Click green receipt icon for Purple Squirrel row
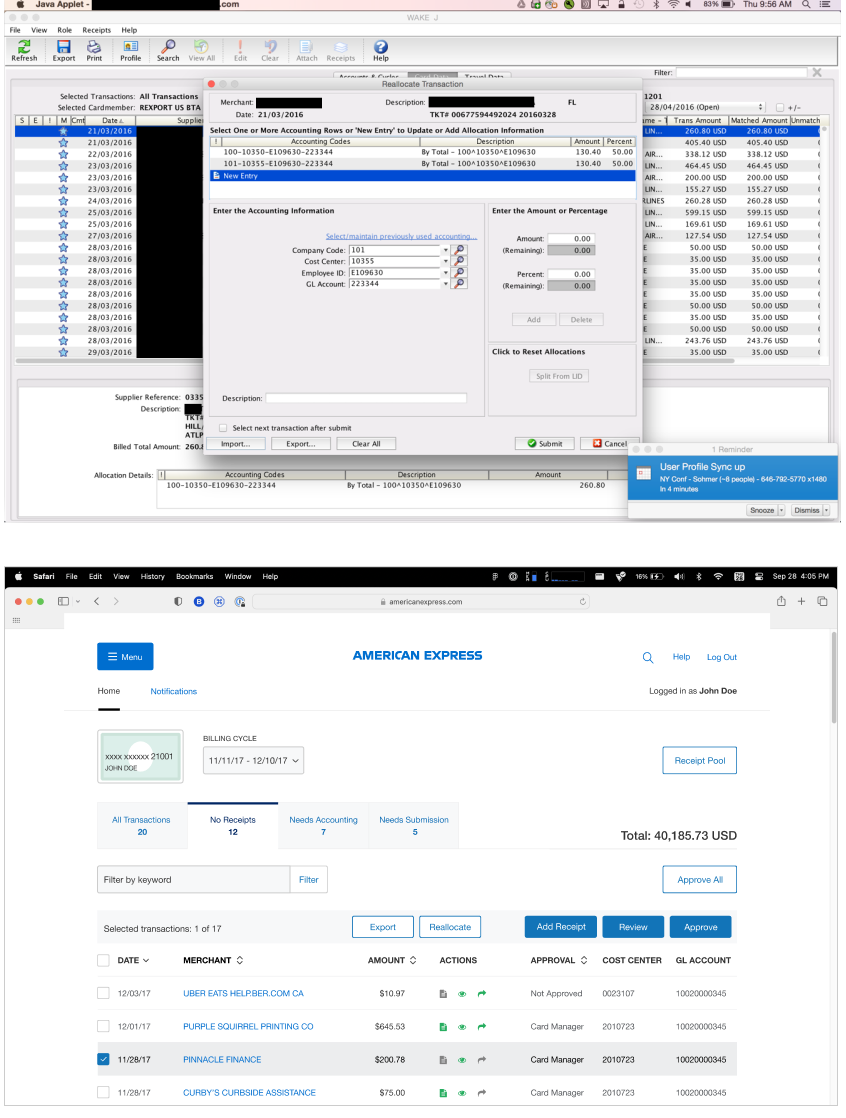Image resolution: width=846 pixels, height=1118 pixels. (x=443, y=1027)
